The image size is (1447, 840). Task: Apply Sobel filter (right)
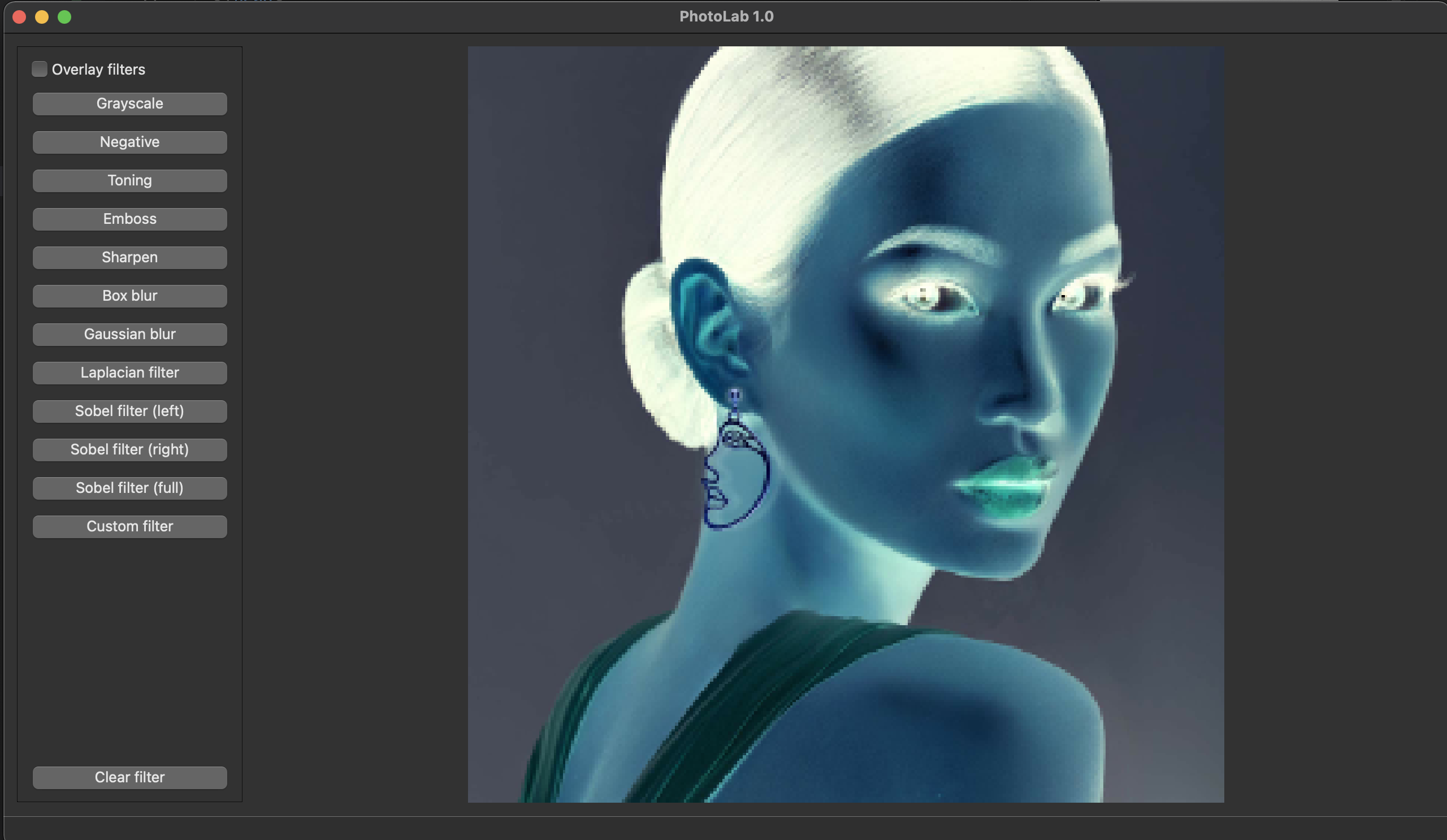[x=130, y=450]
